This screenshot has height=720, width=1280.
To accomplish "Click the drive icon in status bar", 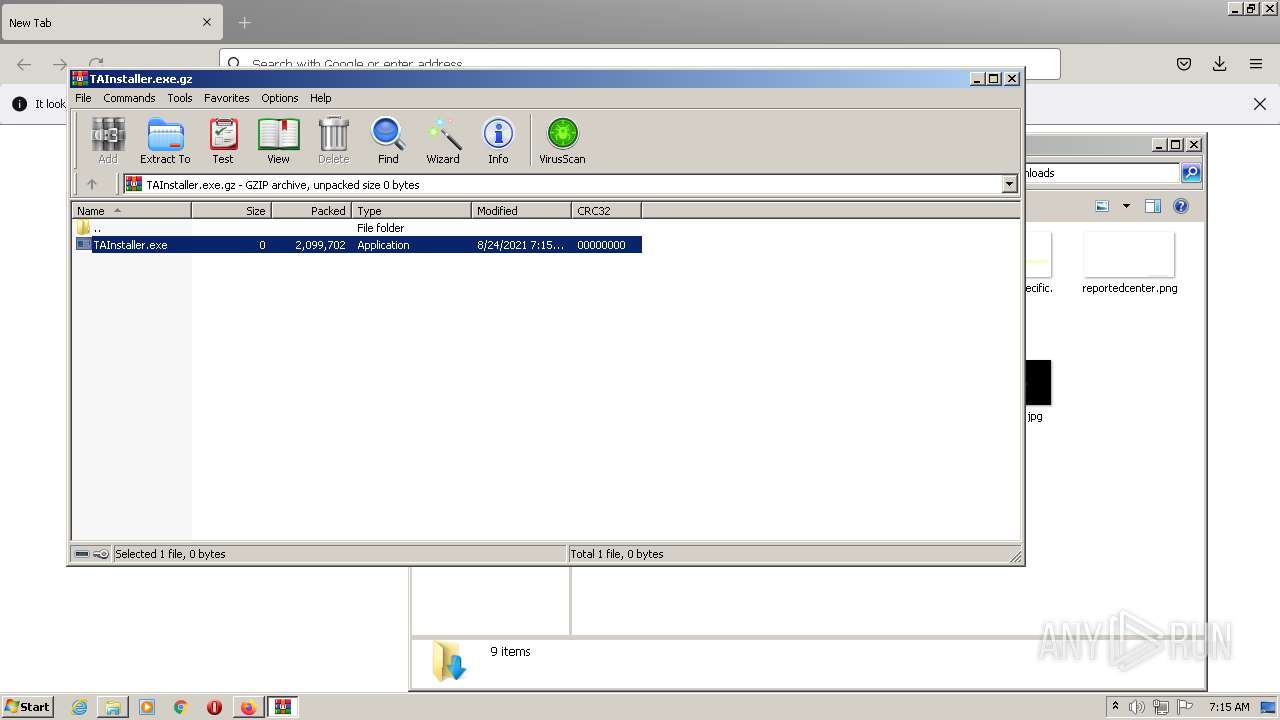I will [82, 554].
